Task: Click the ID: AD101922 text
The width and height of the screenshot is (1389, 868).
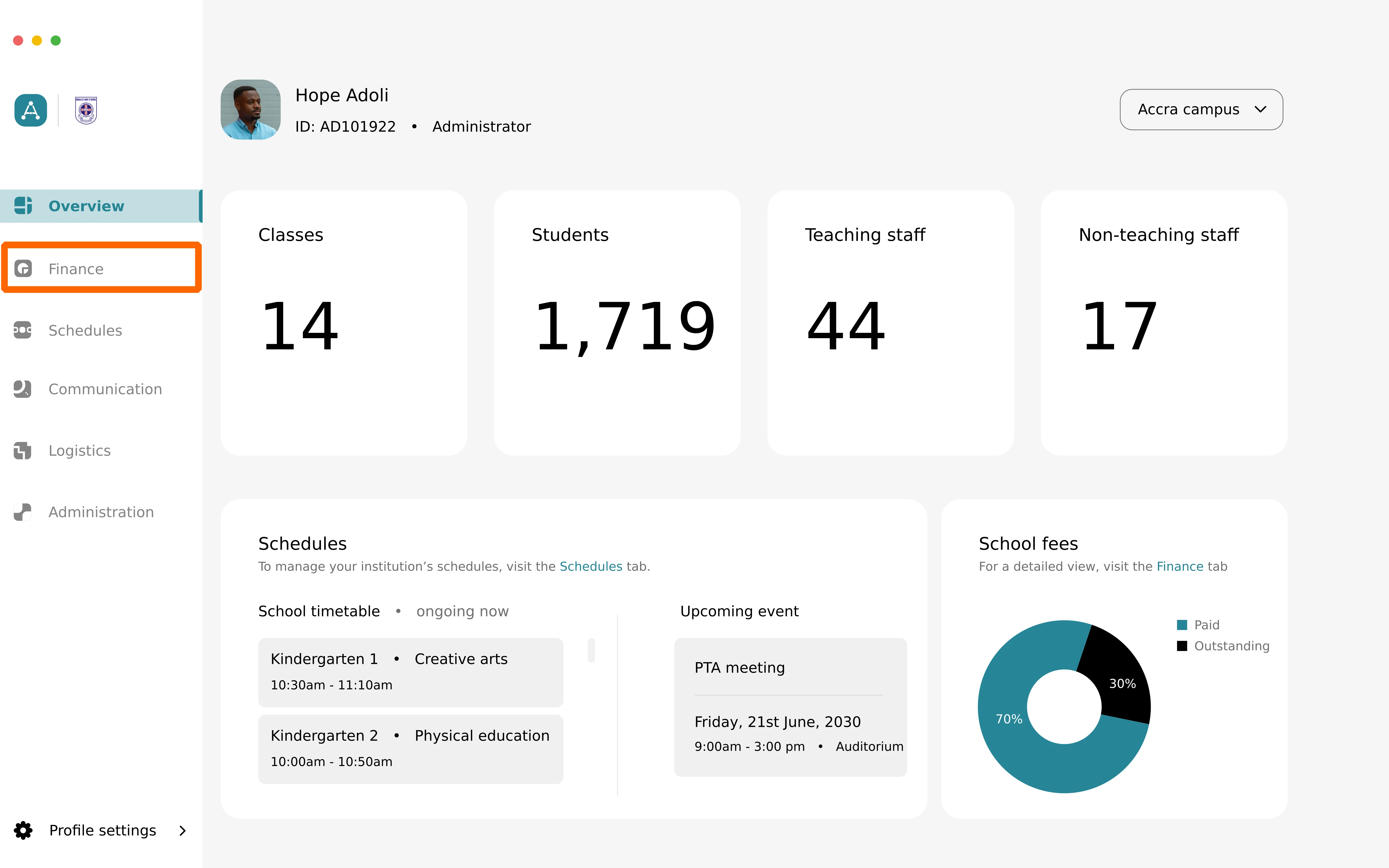Action: pos(346,127)
